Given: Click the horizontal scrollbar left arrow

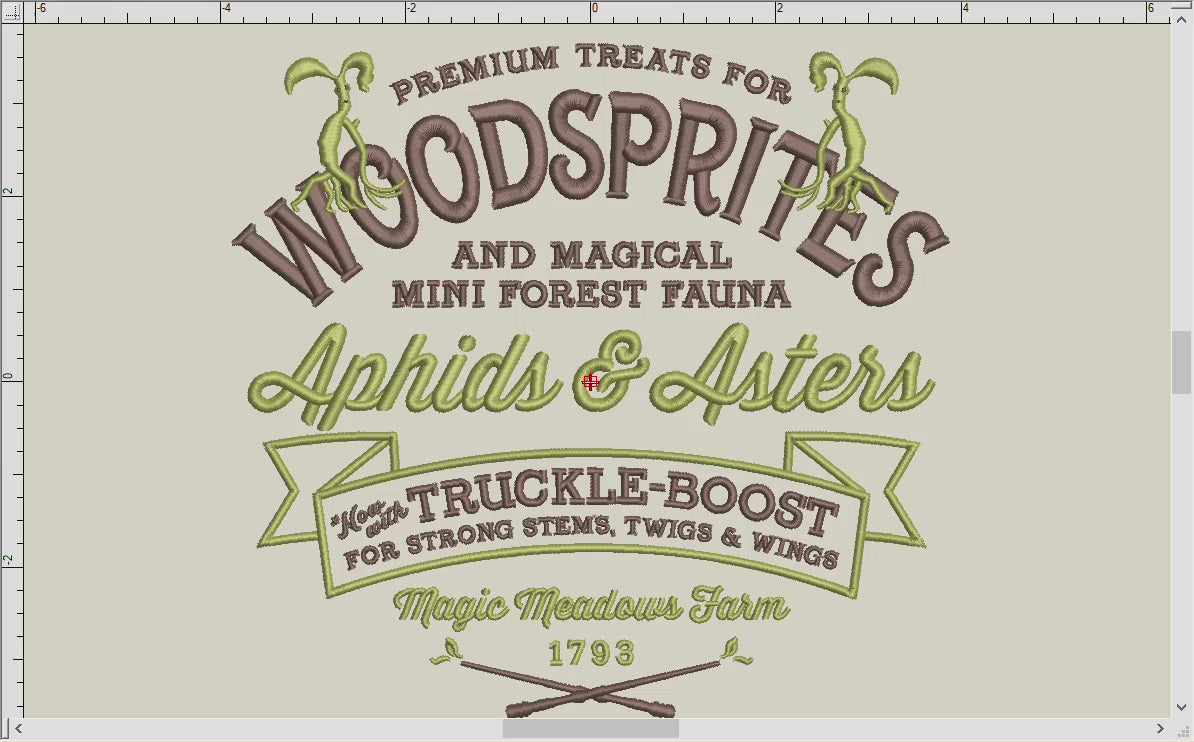Looking at the screenshot, I should pos(19,729).
